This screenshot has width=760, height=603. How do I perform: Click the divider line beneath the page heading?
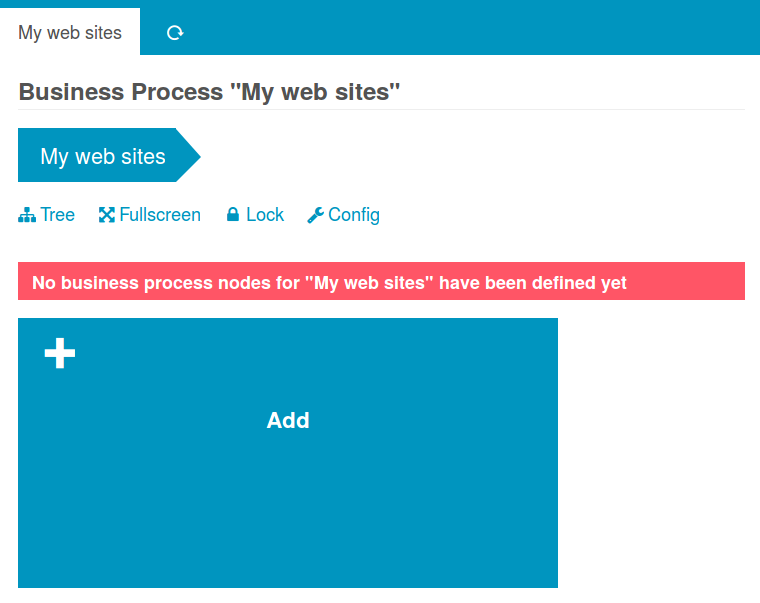(381, 109)
